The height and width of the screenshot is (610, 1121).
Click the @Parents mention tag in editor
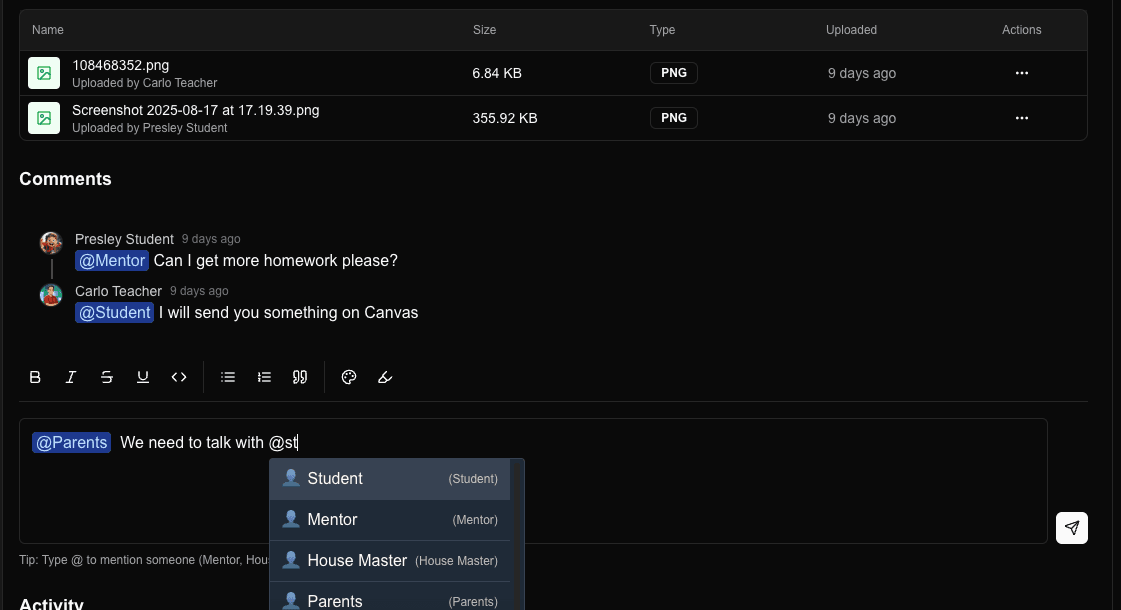[71, 443]
